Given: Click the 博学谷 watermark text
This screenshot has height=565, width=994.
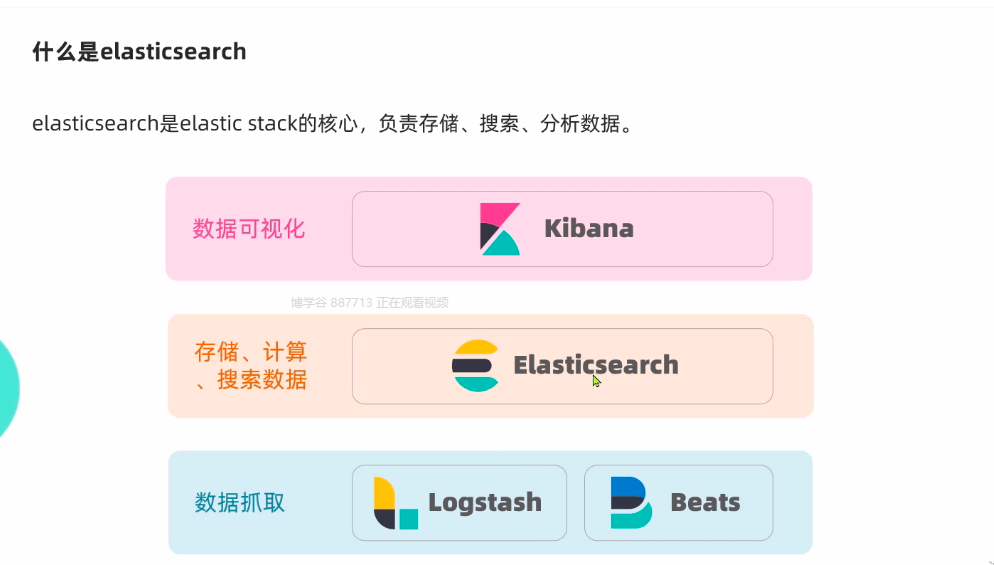Looking at the screenshot, I should pos(370,302).
